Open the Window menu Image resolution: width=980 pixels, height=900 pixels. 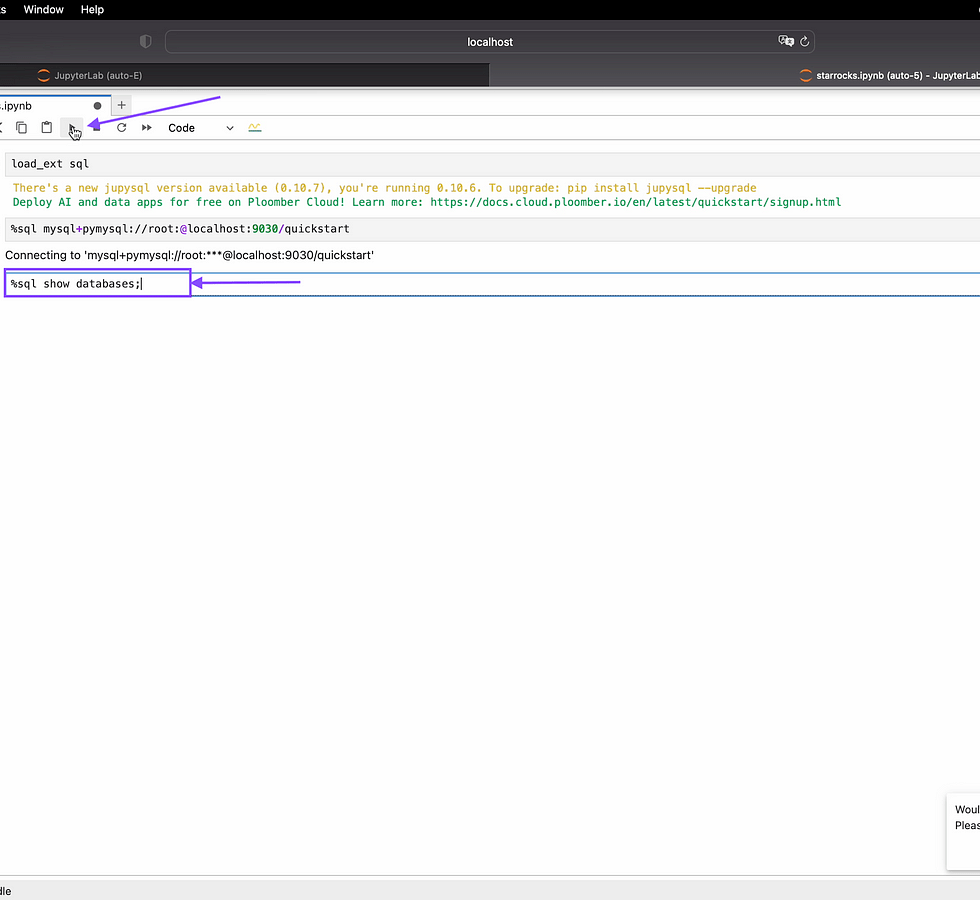pyautogui.click(x=43, y=9)
